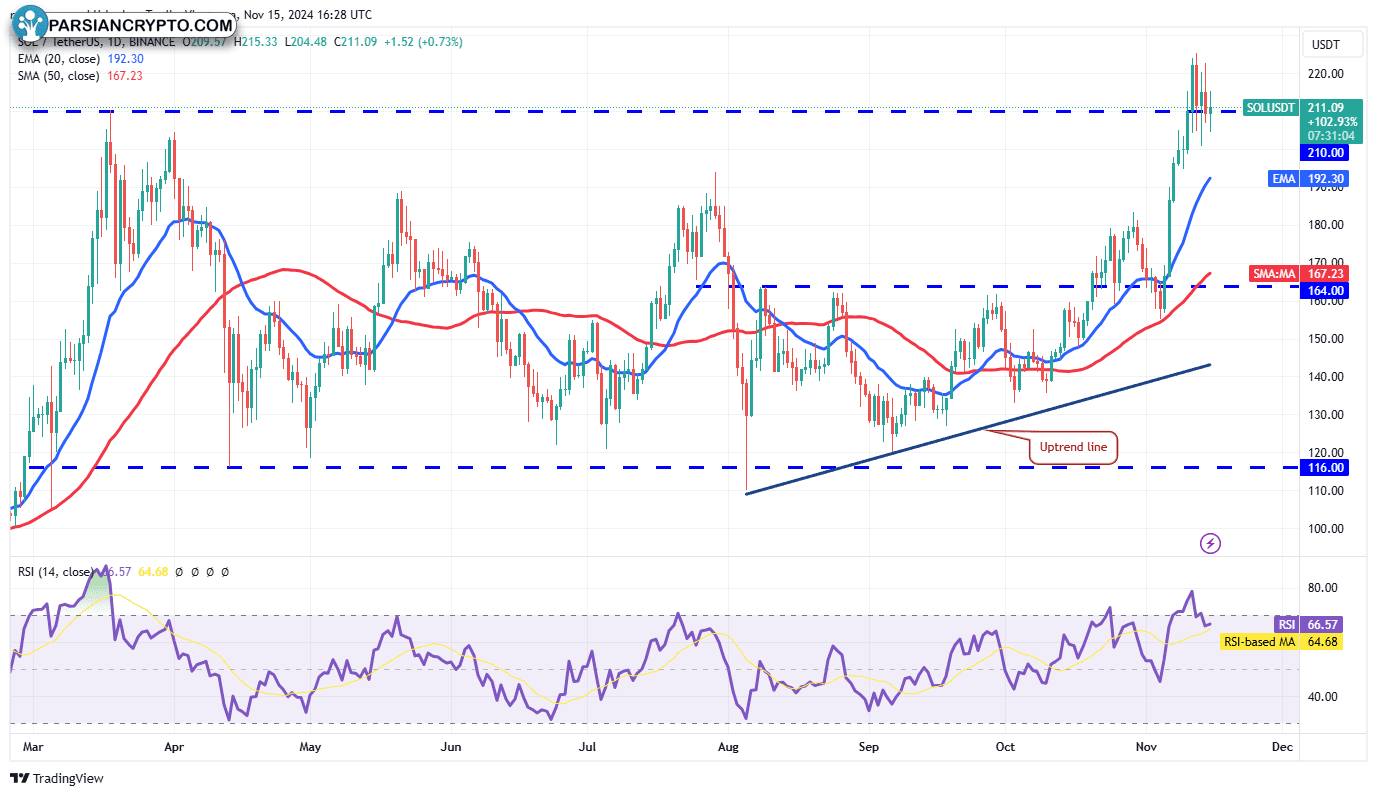Image resolution: width=1377 pixels, height=796 pixels.
Task: Click the TradingView logo at bottom left
Action: [57, 778]
